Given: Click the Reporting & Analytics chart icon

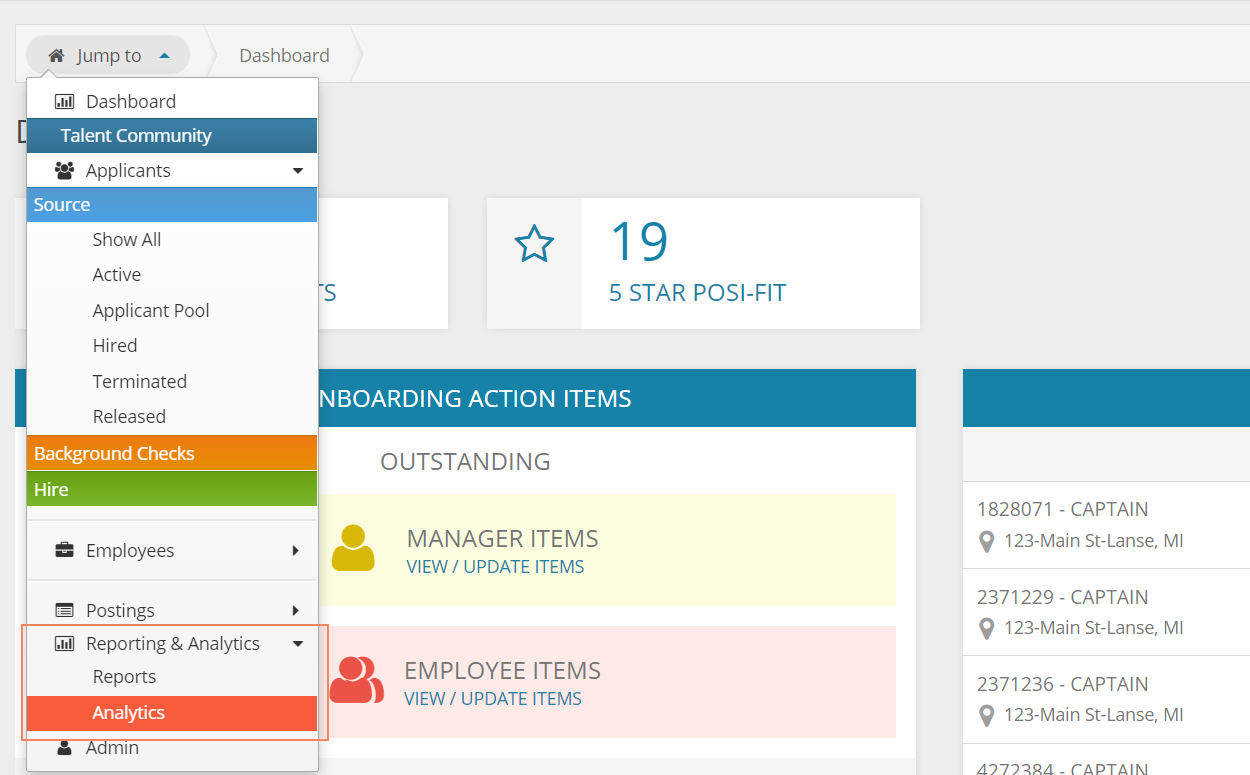Looking at the screenshot, I should point(64,644).
